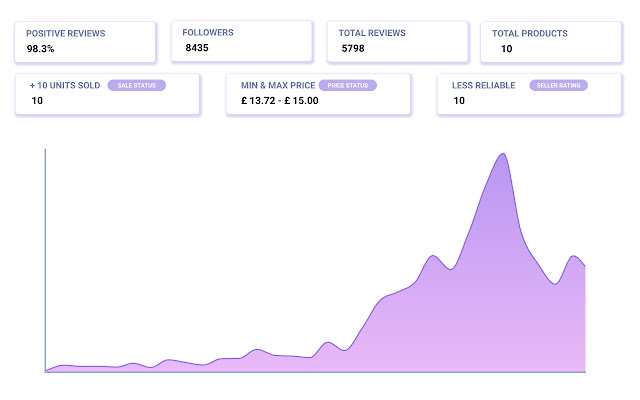Click the Less Reliable label
Viewport: 640px width, 400px height.
click(483, 85)
